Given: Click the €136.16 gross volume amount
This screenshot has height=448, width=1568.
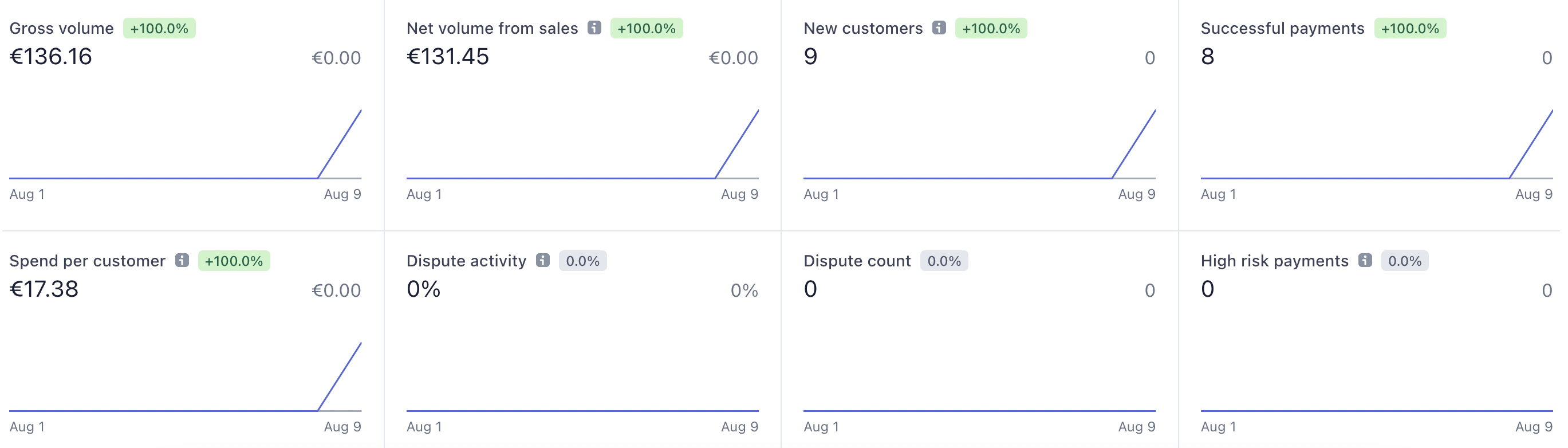Looking at the screenshot, I should (x=50, y=57).
